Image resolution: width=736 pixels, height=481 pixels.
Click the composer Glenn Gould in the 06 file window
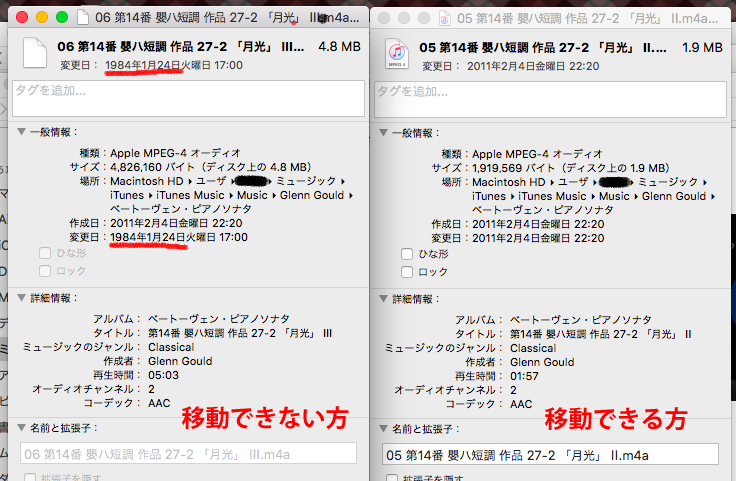pos(180,361)
